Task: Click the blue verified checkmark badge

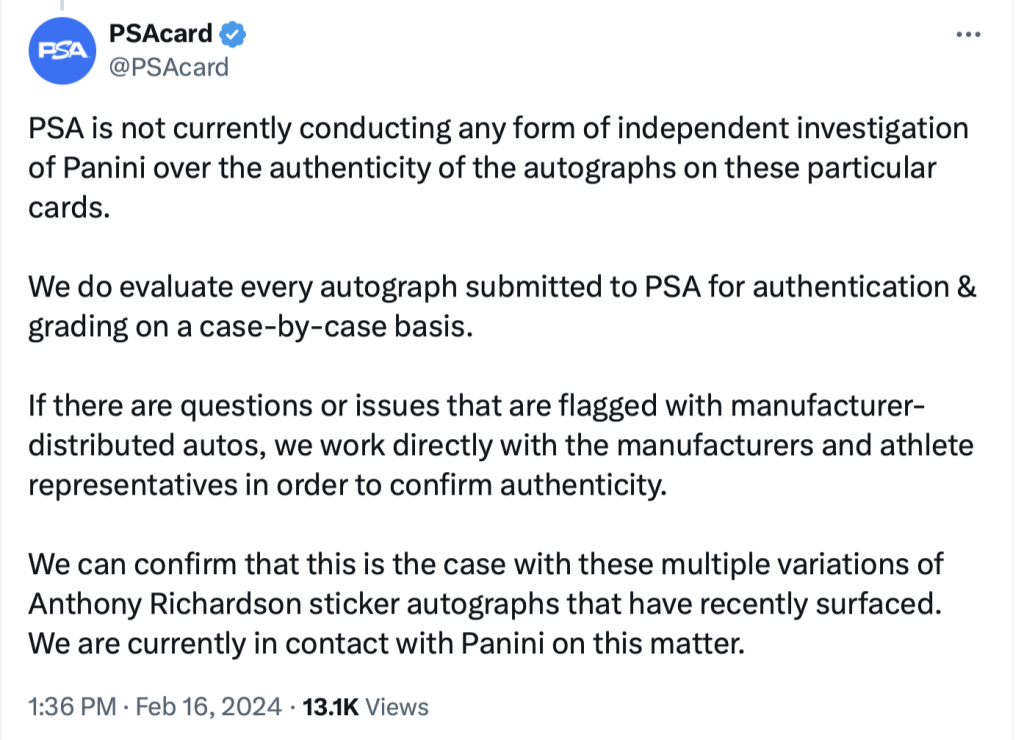Action: pyautogui.click(x=232, y=34)
